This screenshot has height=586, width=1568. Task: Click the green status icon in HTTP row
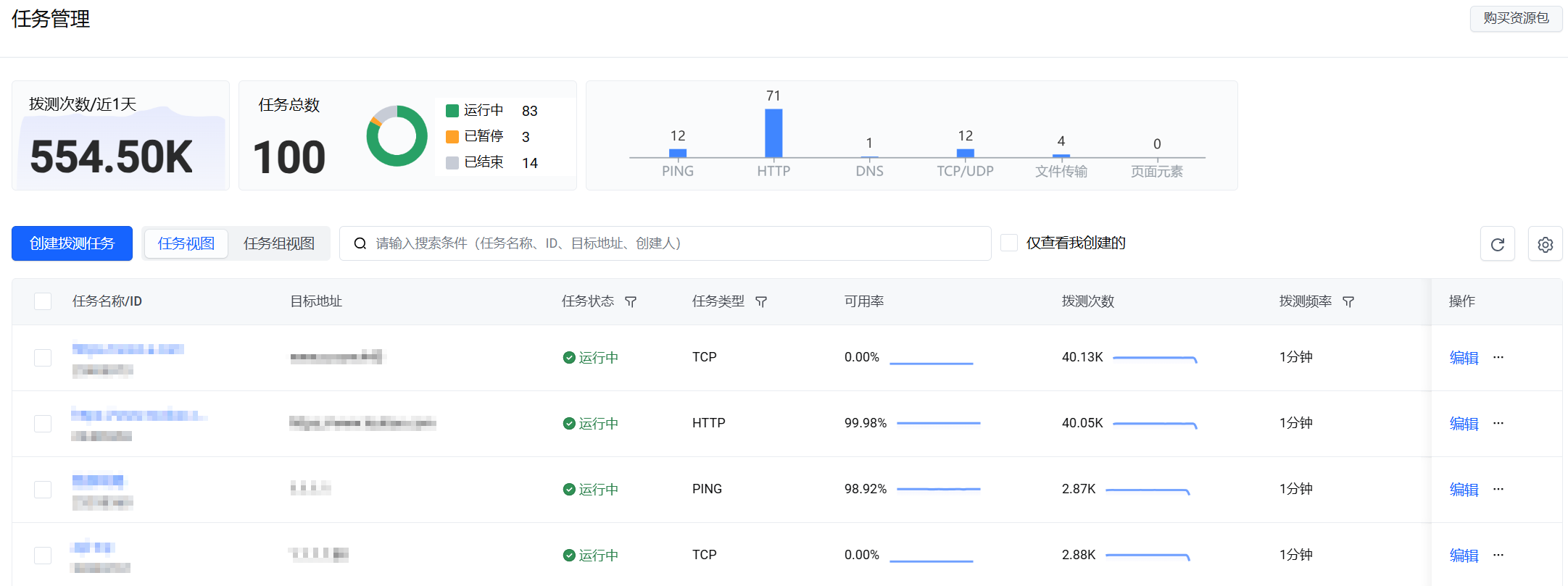point(569,424)
